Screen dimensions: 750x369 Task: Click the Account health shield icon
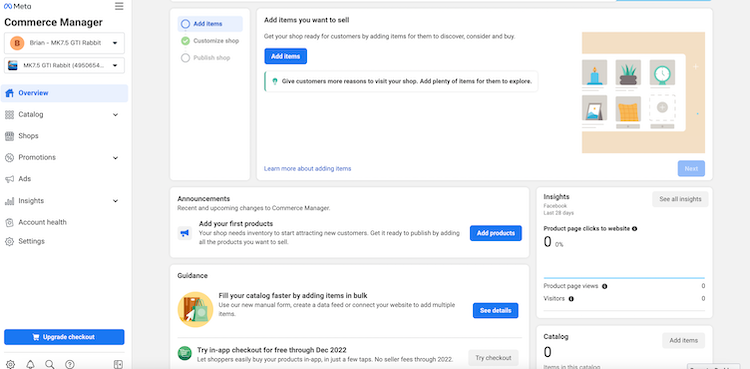coord(9,223)
